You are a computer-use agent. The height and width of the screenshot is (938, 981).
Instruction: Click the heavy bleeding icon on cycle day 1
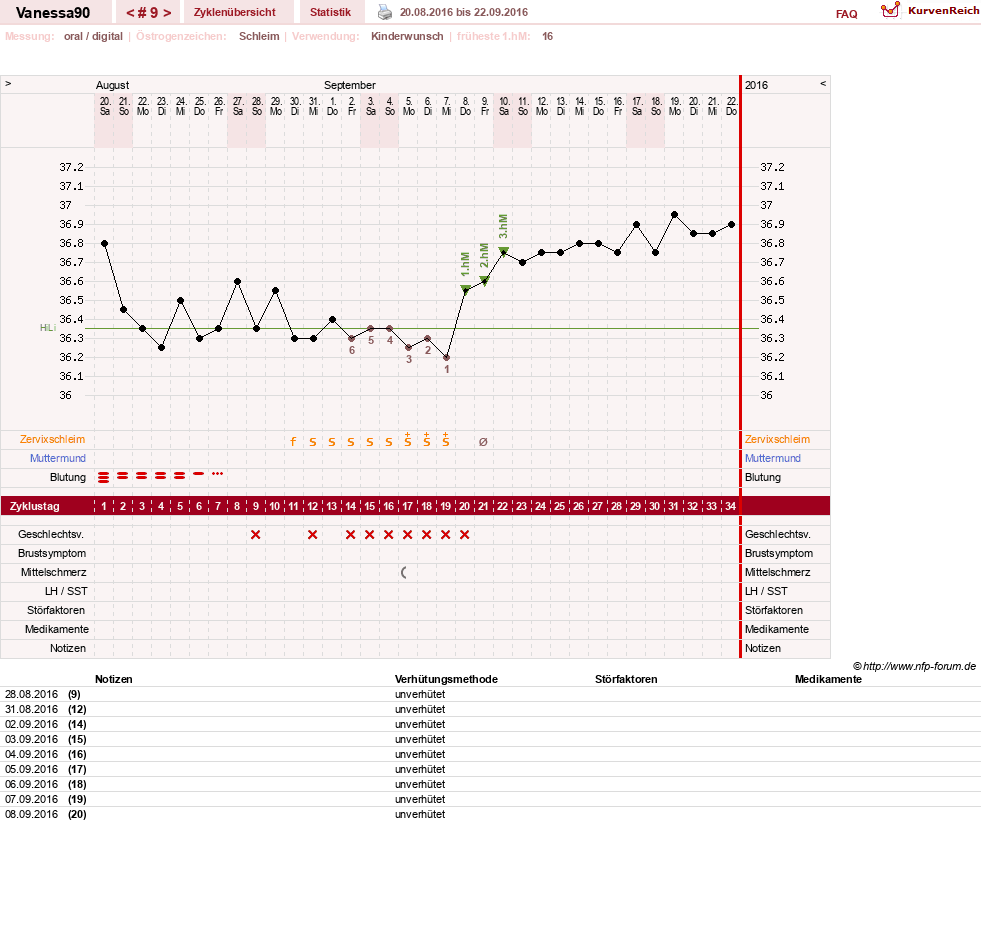(x=104, y=477)
